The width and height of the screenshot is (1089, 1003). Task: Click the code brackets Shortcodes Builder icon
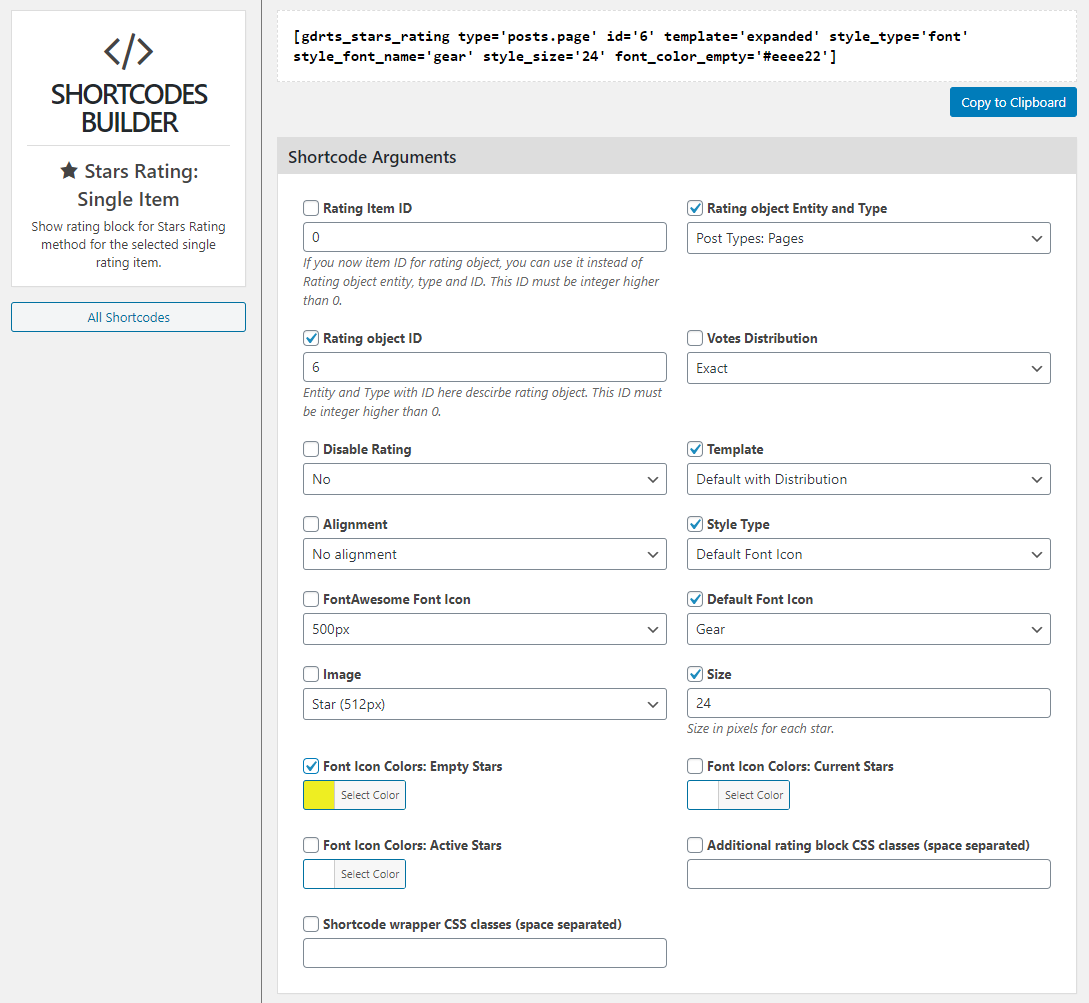(128, 52)
